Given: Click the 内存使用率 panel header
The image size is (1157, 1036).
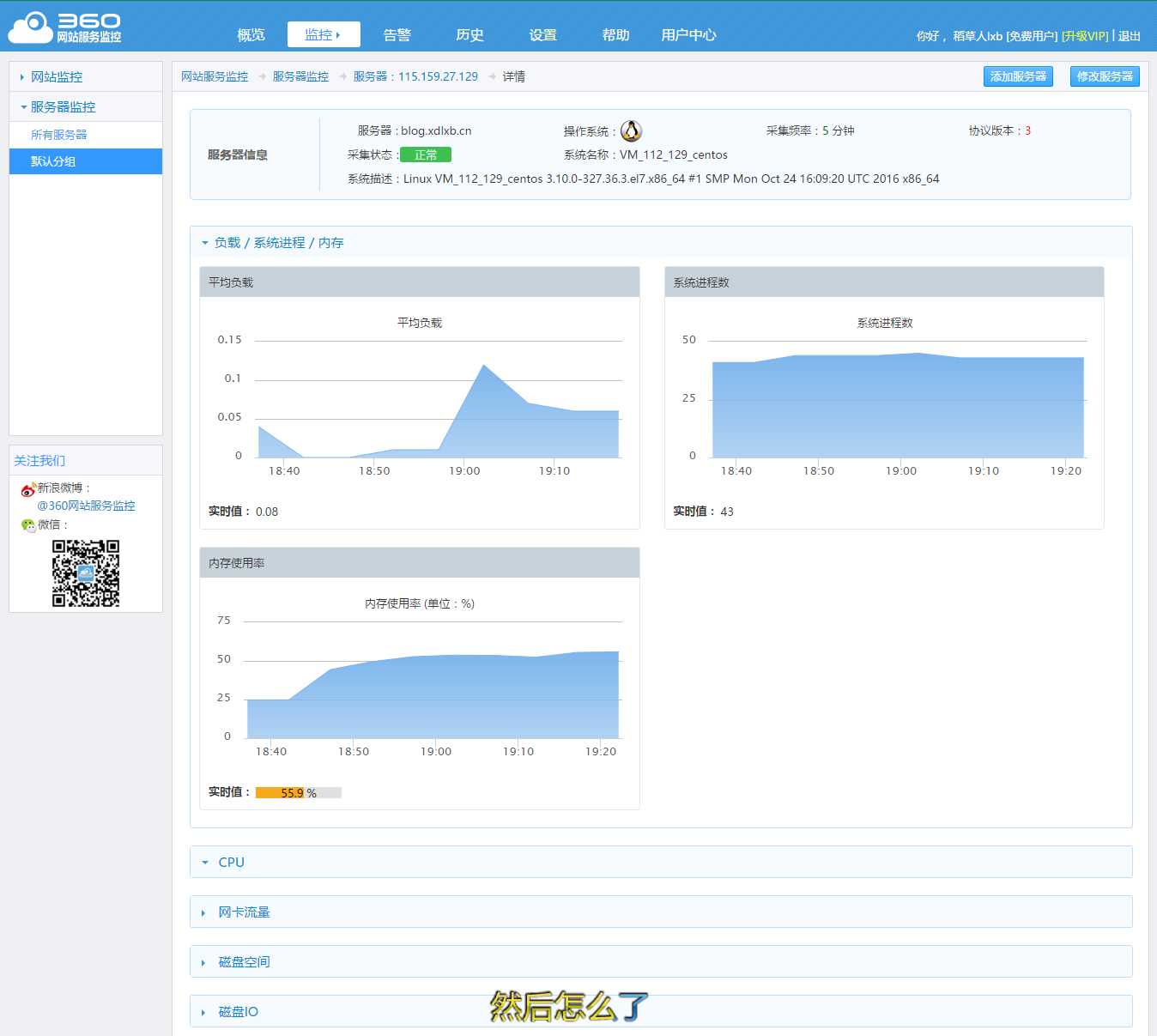Looking at the screenshot, I should point(420,563).
